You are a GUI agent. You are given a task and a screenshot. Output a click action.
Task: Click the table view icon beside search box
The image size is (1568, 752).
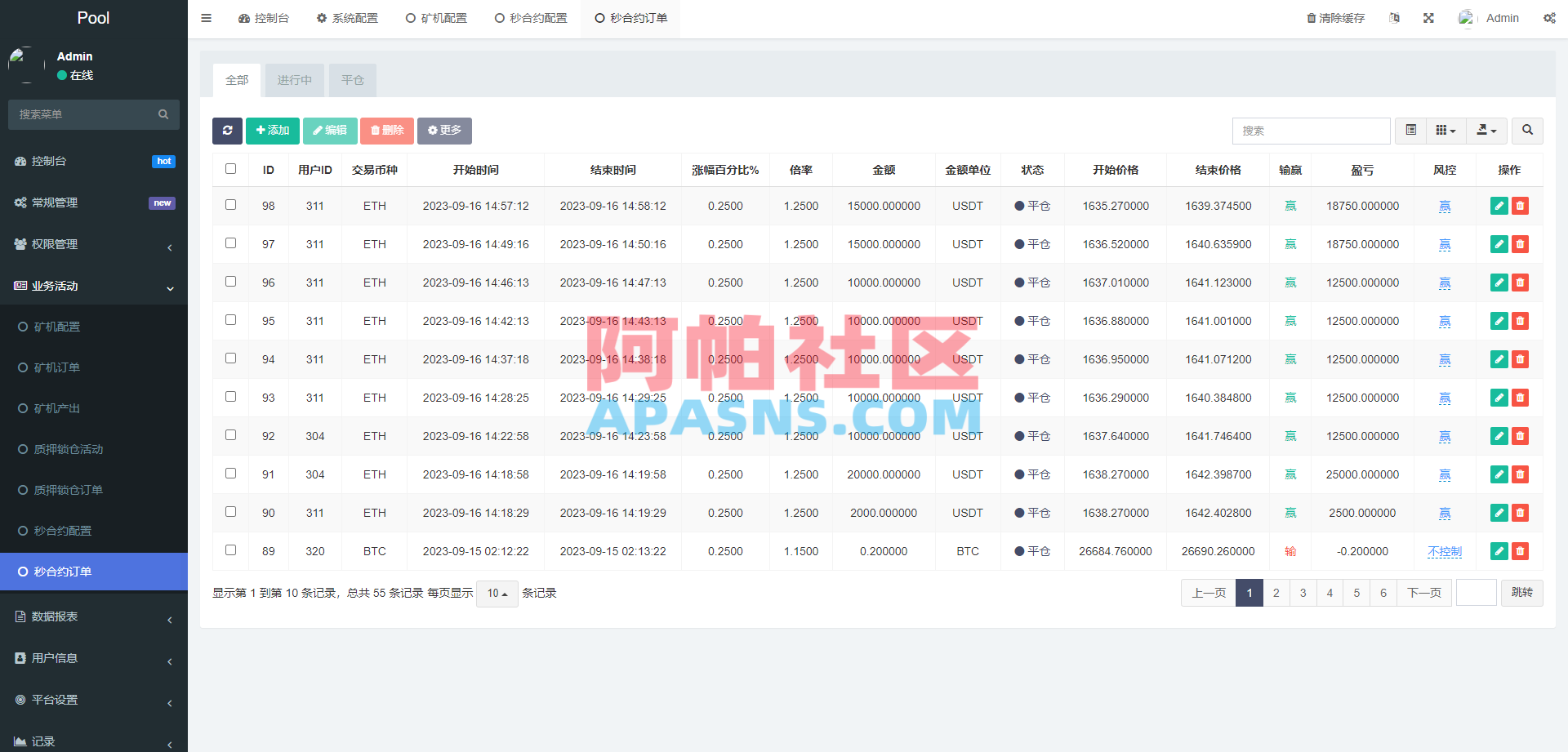pos(1410,131)
